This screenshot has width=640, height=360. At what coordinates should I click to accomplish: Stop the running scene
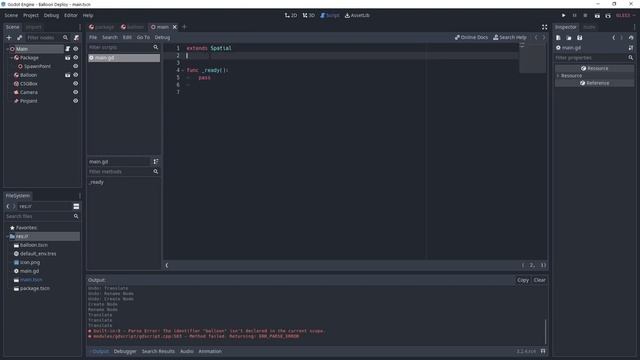coord(585,16)
